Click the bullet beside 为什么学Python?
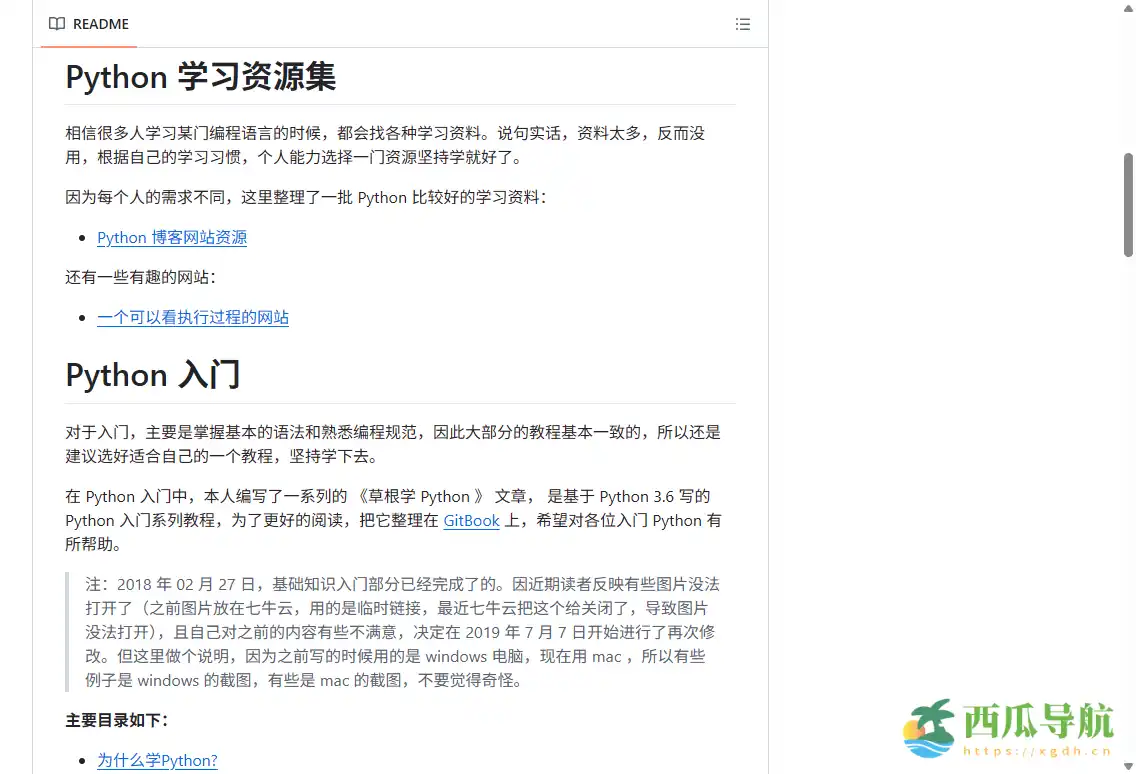 pyautogui.click(x=84, y=760)
